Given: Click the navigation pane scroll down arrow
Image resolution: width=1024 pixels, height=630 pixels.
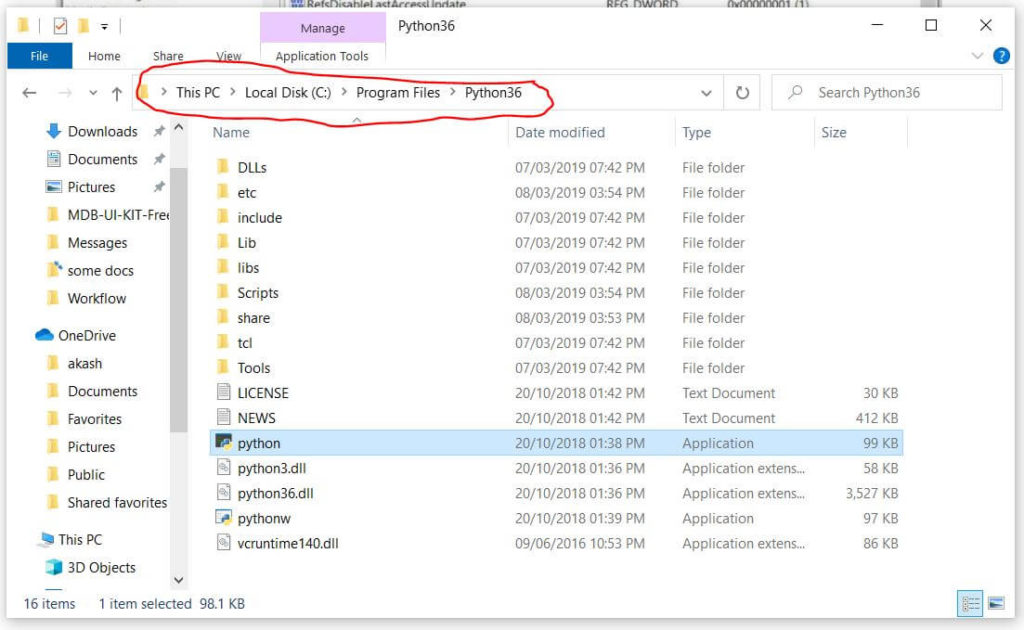Looking at the screenshot, I should point(178,580).
